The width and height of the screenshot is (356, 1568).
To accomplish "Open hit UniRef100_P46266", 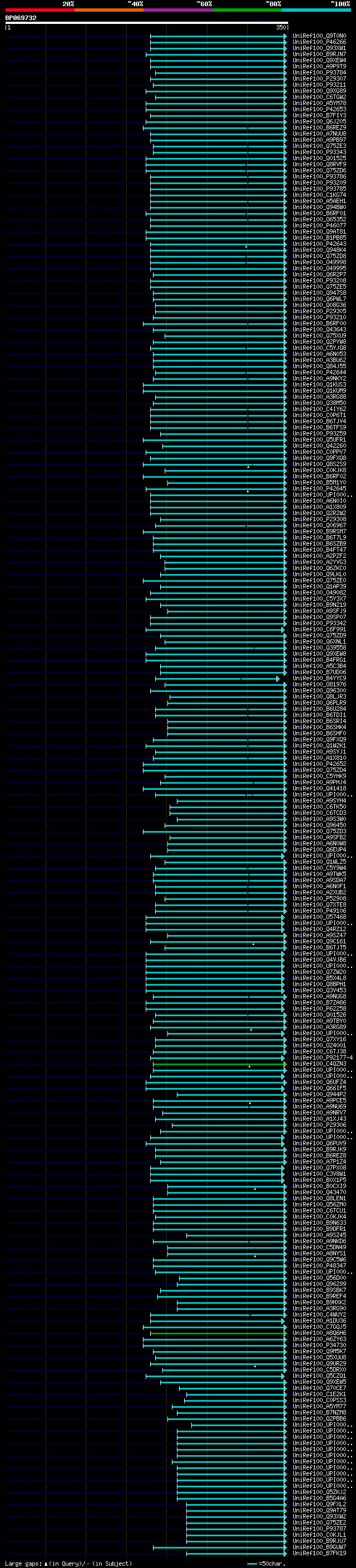I will [x=319, y=42].
